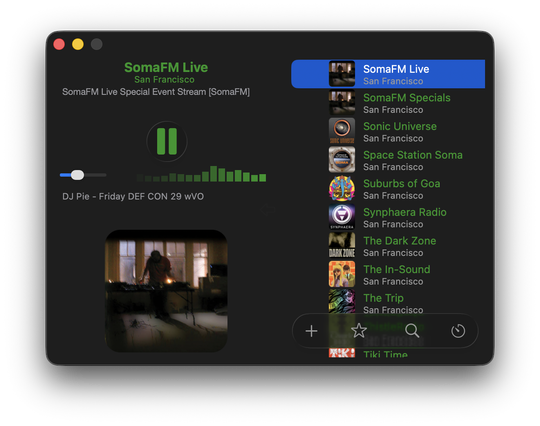Click The Trip artwork icon
This screenshot has height=426, width=540.
342,301
